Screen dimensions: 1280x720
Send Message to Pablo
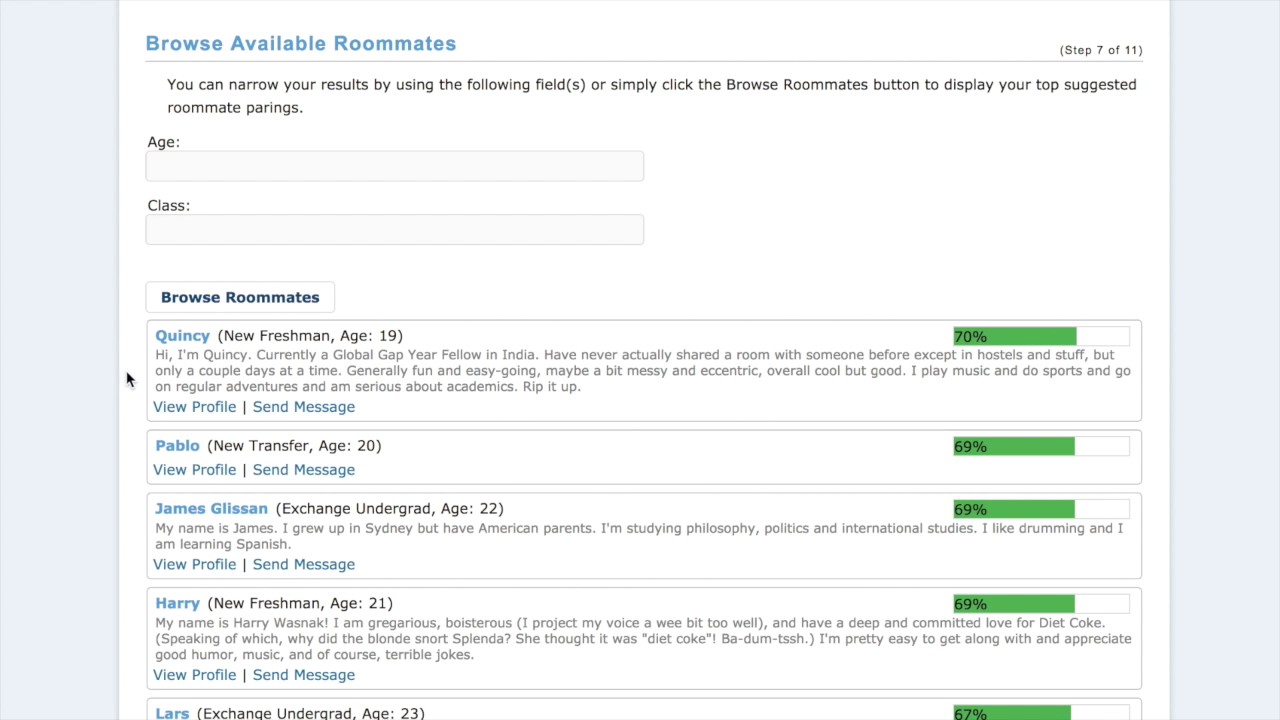click(x=304, y=470)
